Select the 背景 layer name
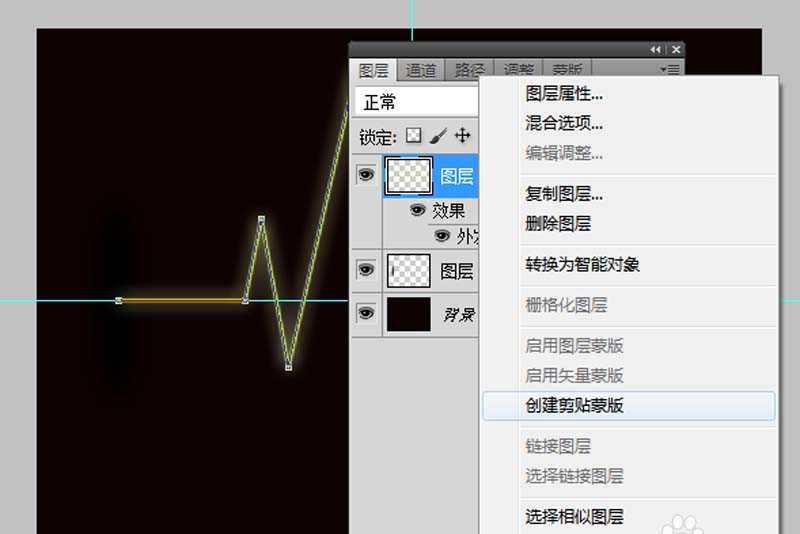Screen dimensions: 800x534 459,315
